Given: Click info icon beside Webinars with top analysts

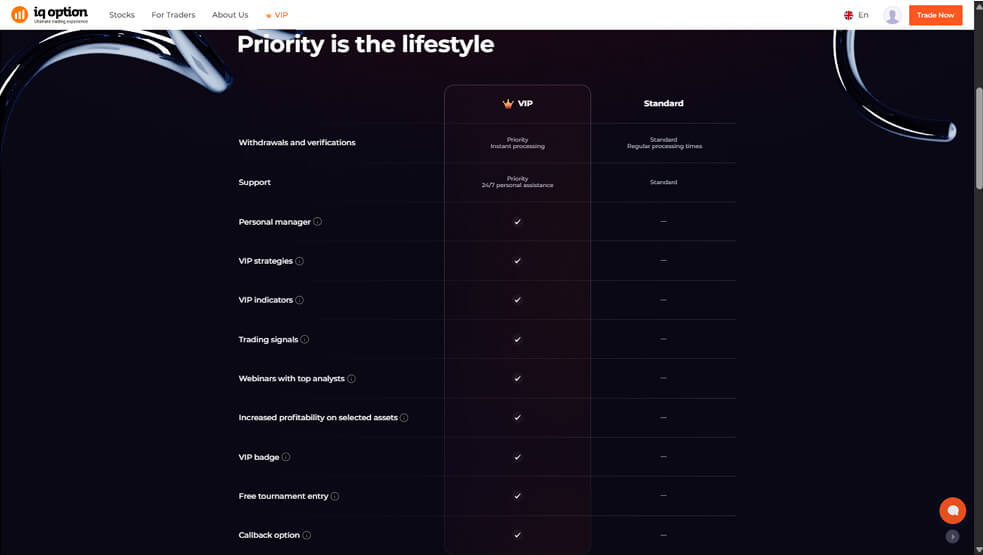Looking at the screenshot, I should (351, 379).
